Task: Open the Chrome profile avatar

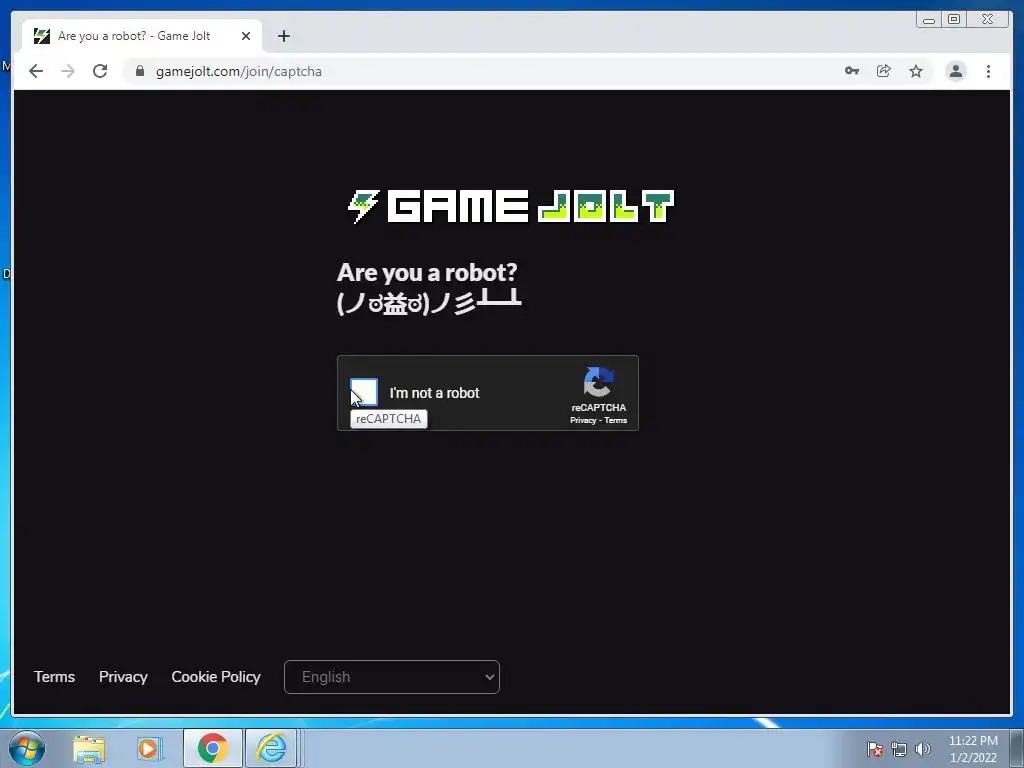Action: (955, 71)
